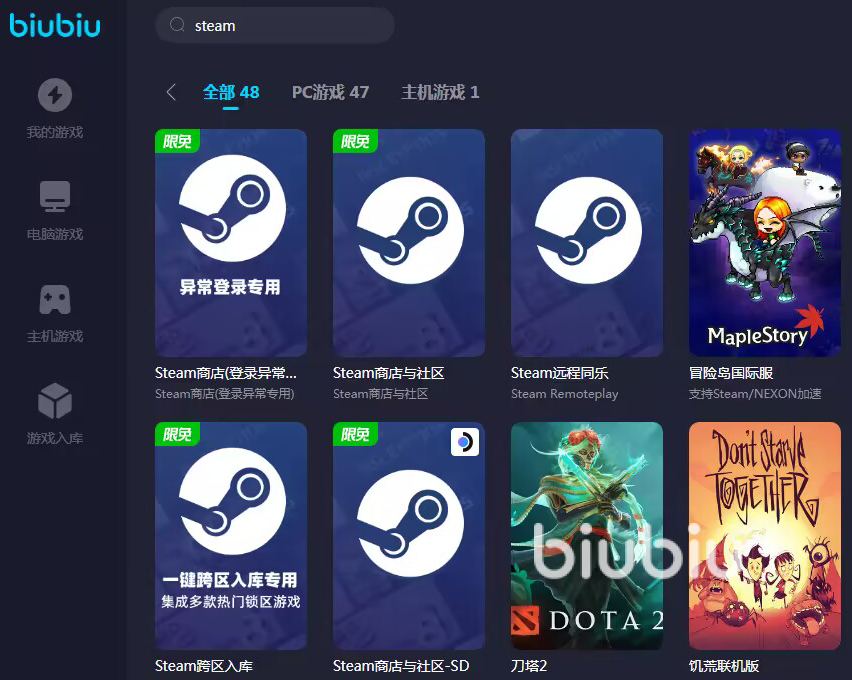Switch to the 主机游戏 1 tab
Screen dimensions: 852x680
pyautogui.click(x=440, y=92)
